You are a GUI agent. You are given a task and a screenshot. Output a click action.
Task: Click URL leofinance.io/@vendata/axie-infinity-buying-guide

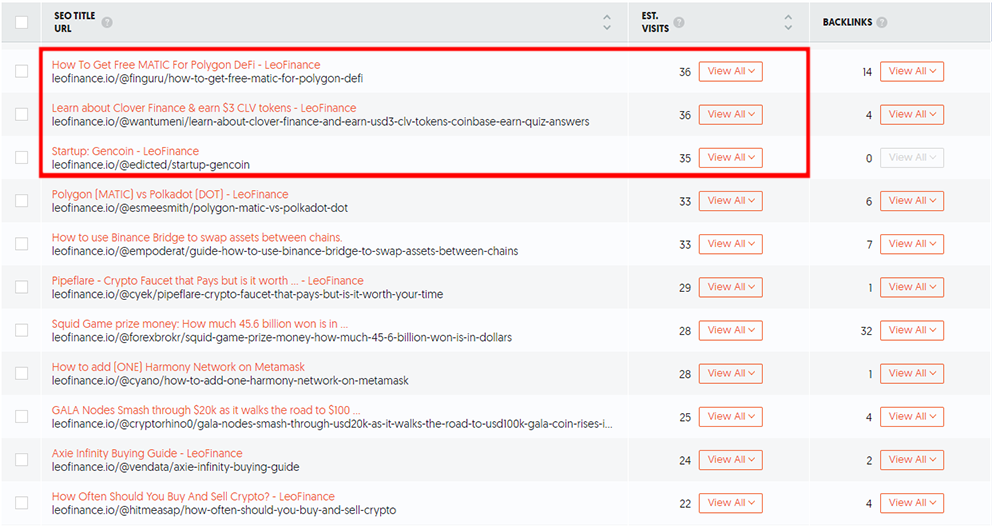click(x=175, y=467)
